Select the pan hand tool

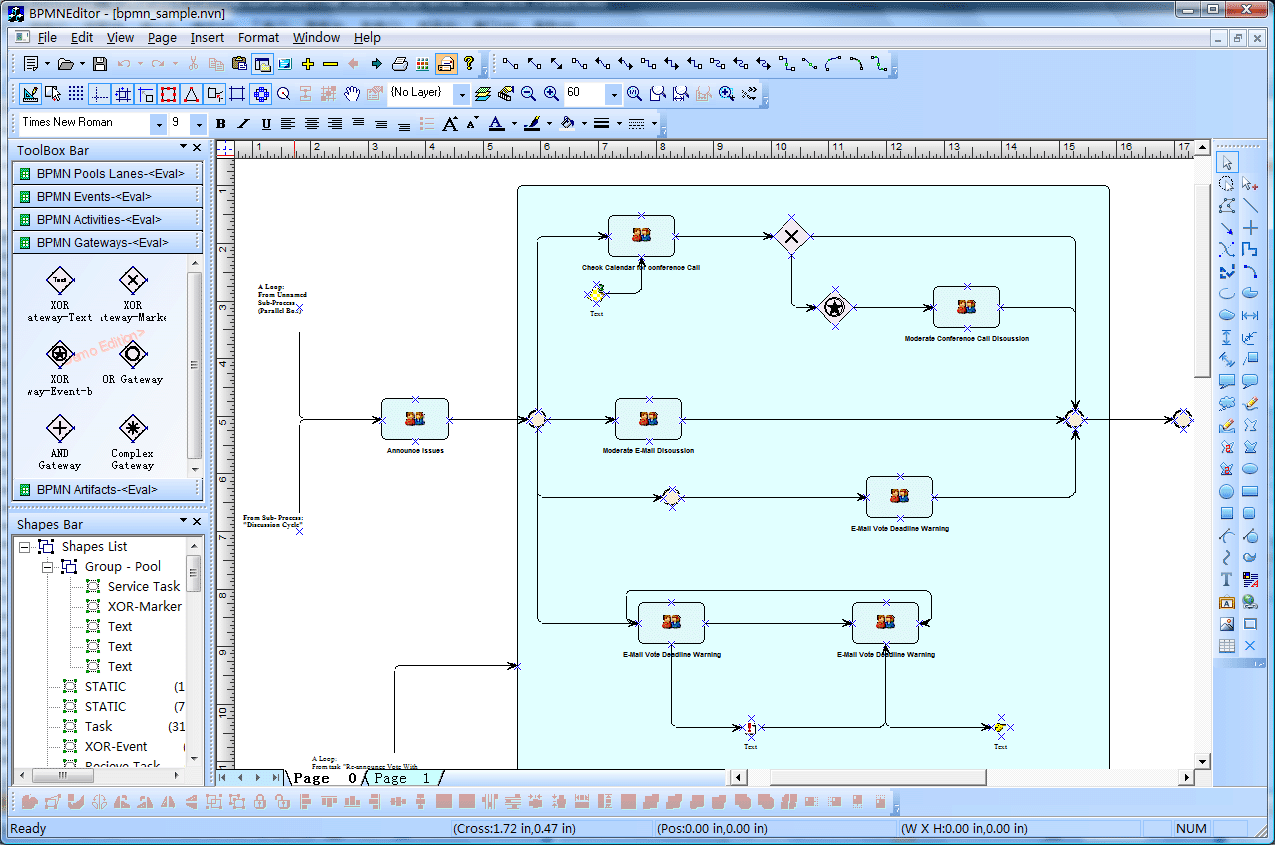pyautogui.click(x=352, y=94)
